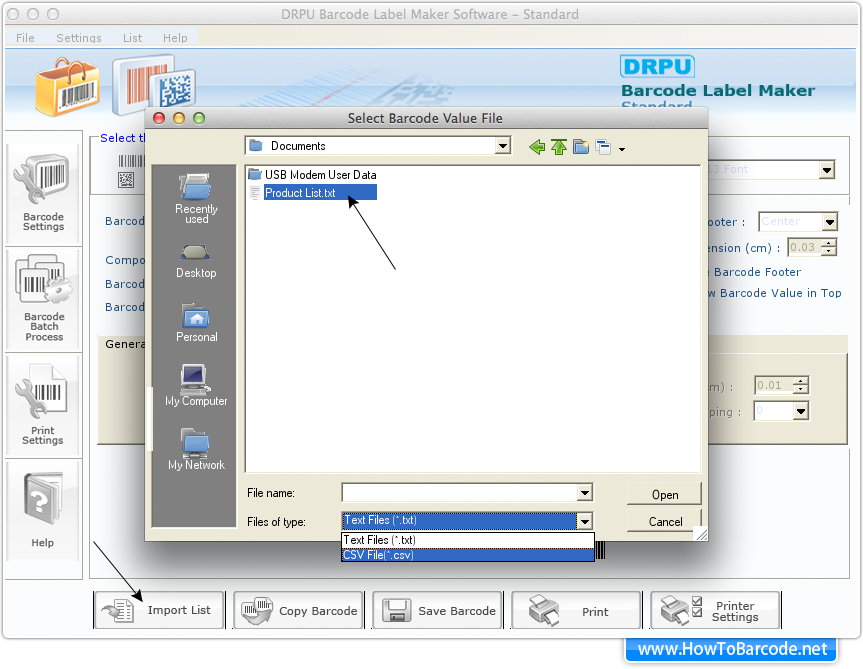This screenshot has width=863, height=669.
Task: Click the Copy Barcode button
Action: point(298,610)
